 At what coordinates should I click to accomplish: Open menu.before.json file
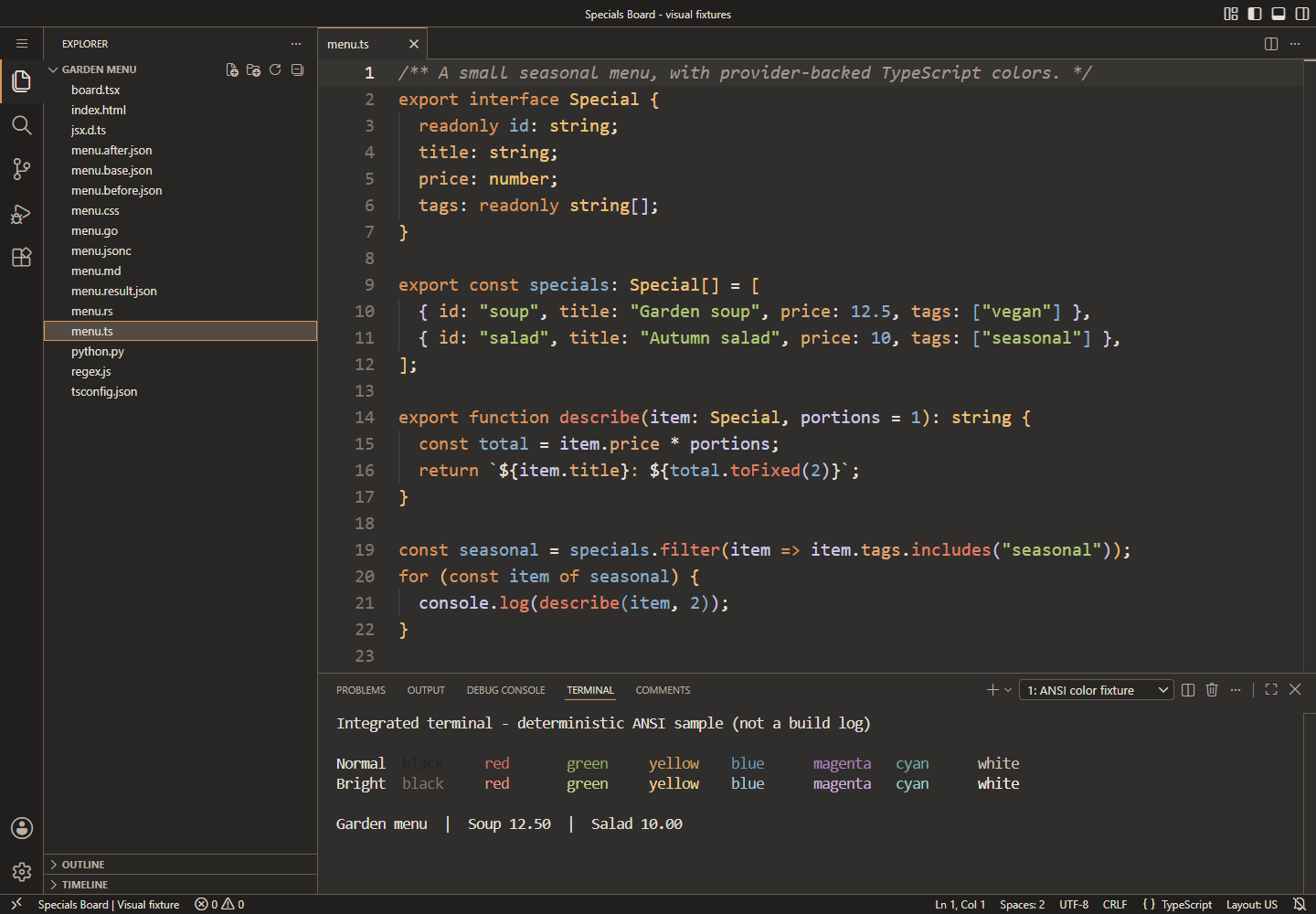point(180,190)
